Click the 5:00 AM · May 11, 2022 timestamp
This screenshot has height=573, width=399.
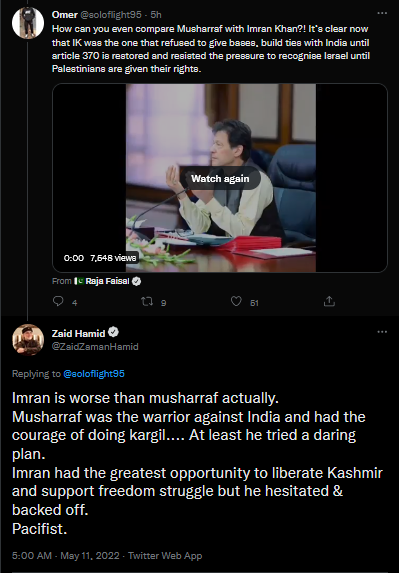pyautogui.click(x=66, y=556)
